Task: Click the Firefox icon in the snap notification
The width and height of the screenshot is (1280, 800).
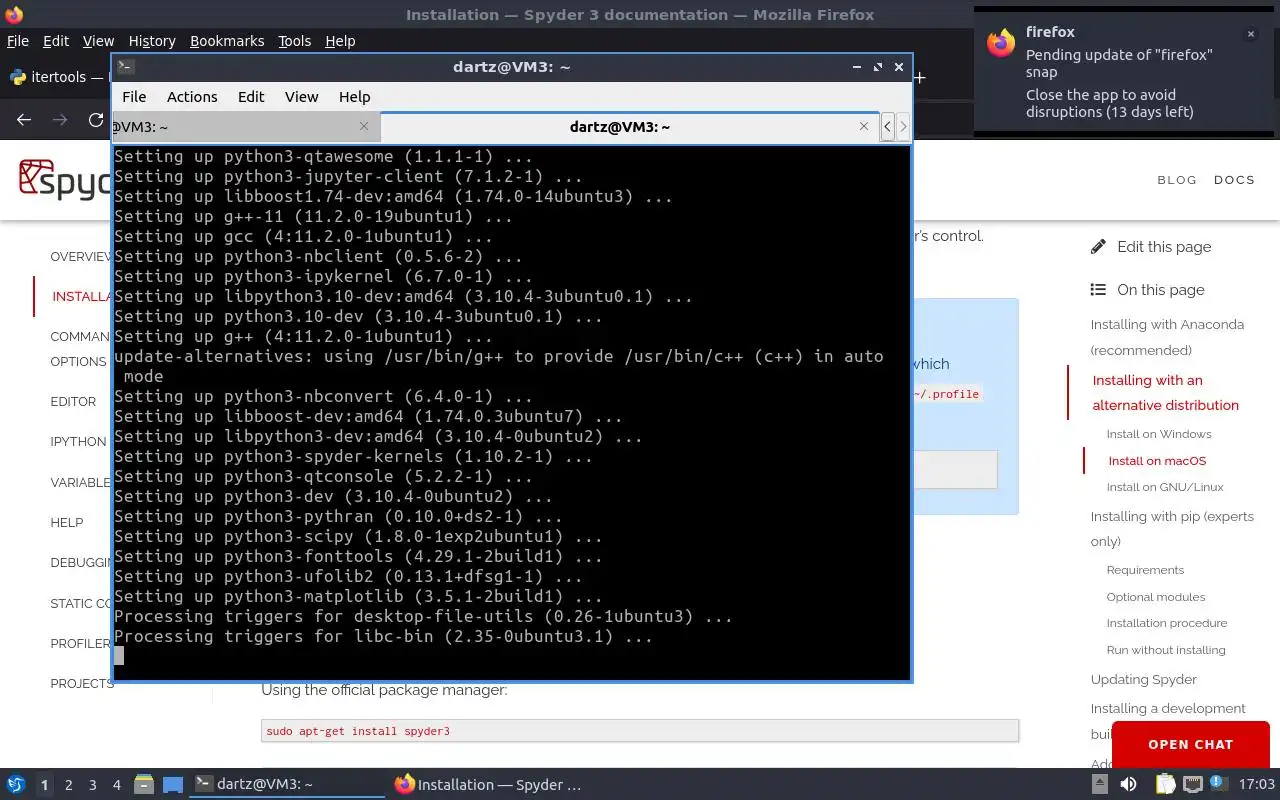Action: [x=1001, y=43]
